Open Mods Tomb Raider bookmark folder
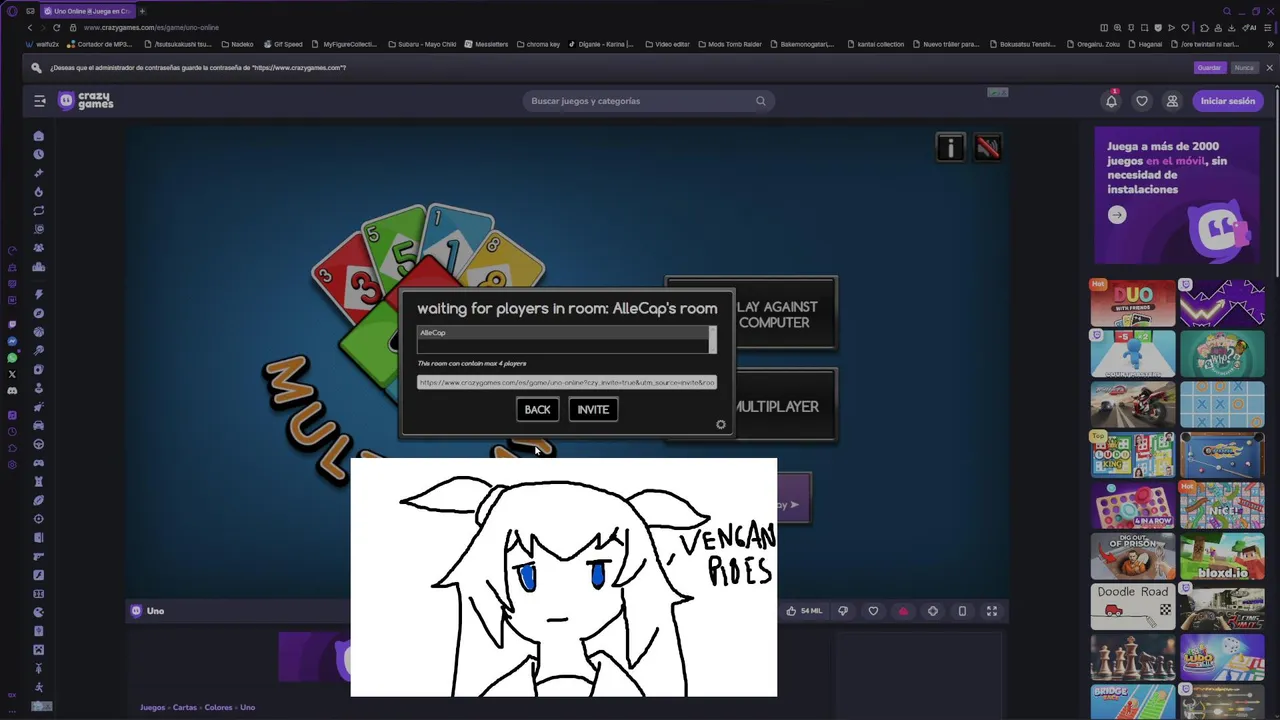 pos(730,44)
